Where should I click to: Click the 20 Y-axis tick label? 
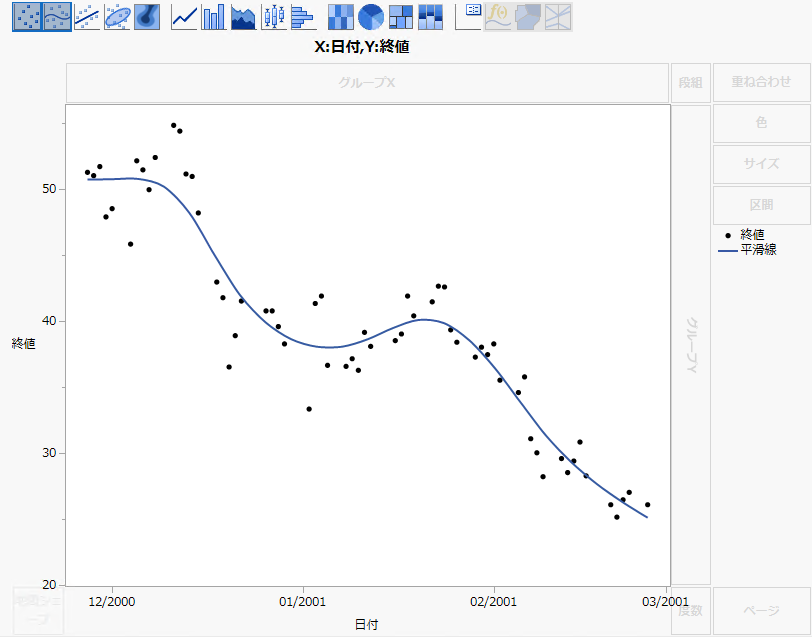(x=49, y=585)
